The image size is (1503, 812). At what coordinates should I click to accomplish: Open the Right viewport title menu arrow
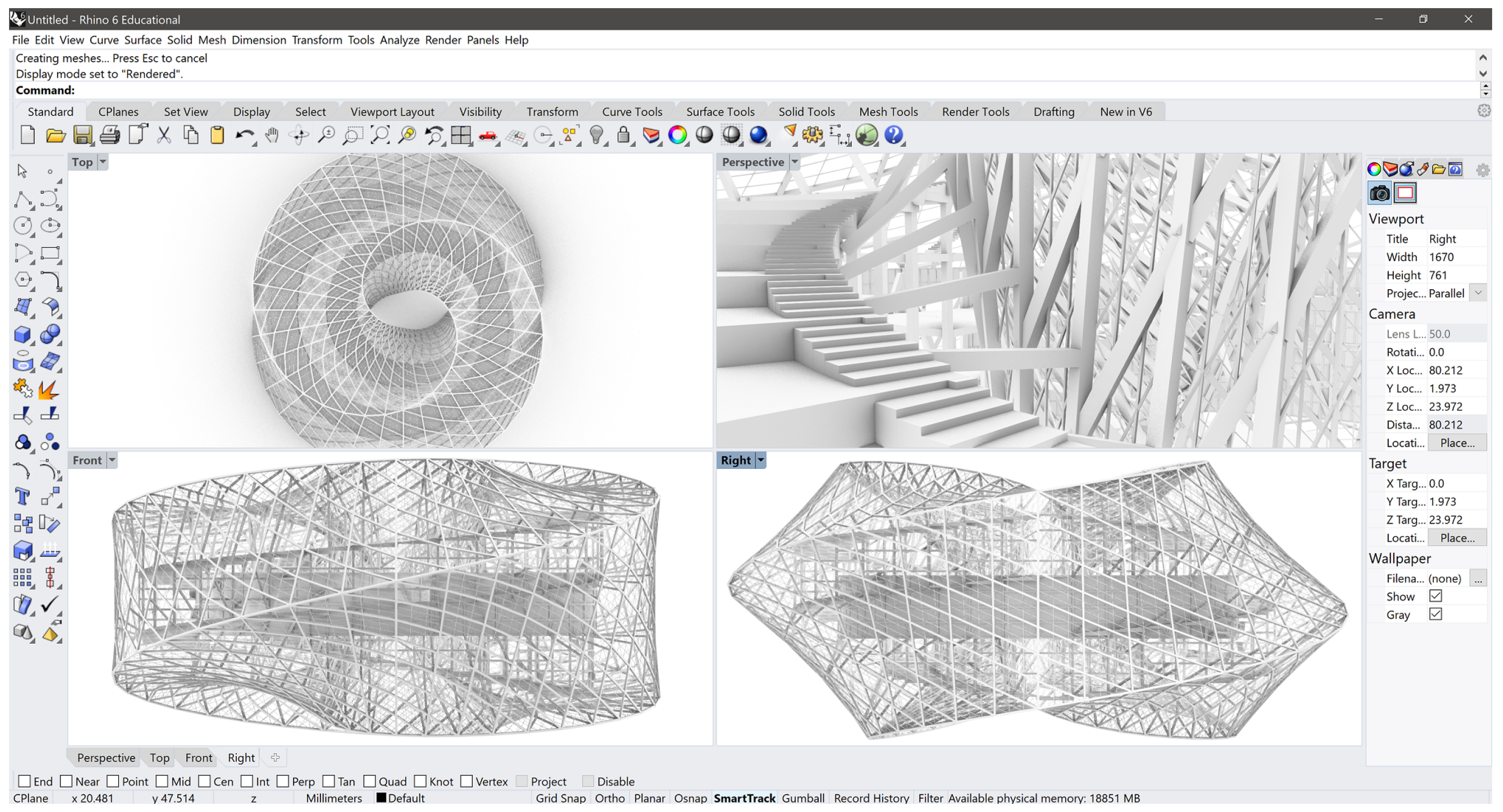[x=761, y=460]
